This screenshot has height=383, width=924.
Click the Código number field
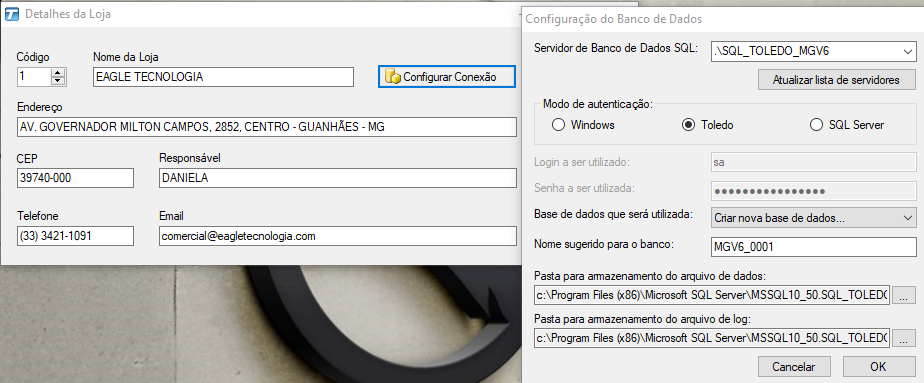pos(35,77)
